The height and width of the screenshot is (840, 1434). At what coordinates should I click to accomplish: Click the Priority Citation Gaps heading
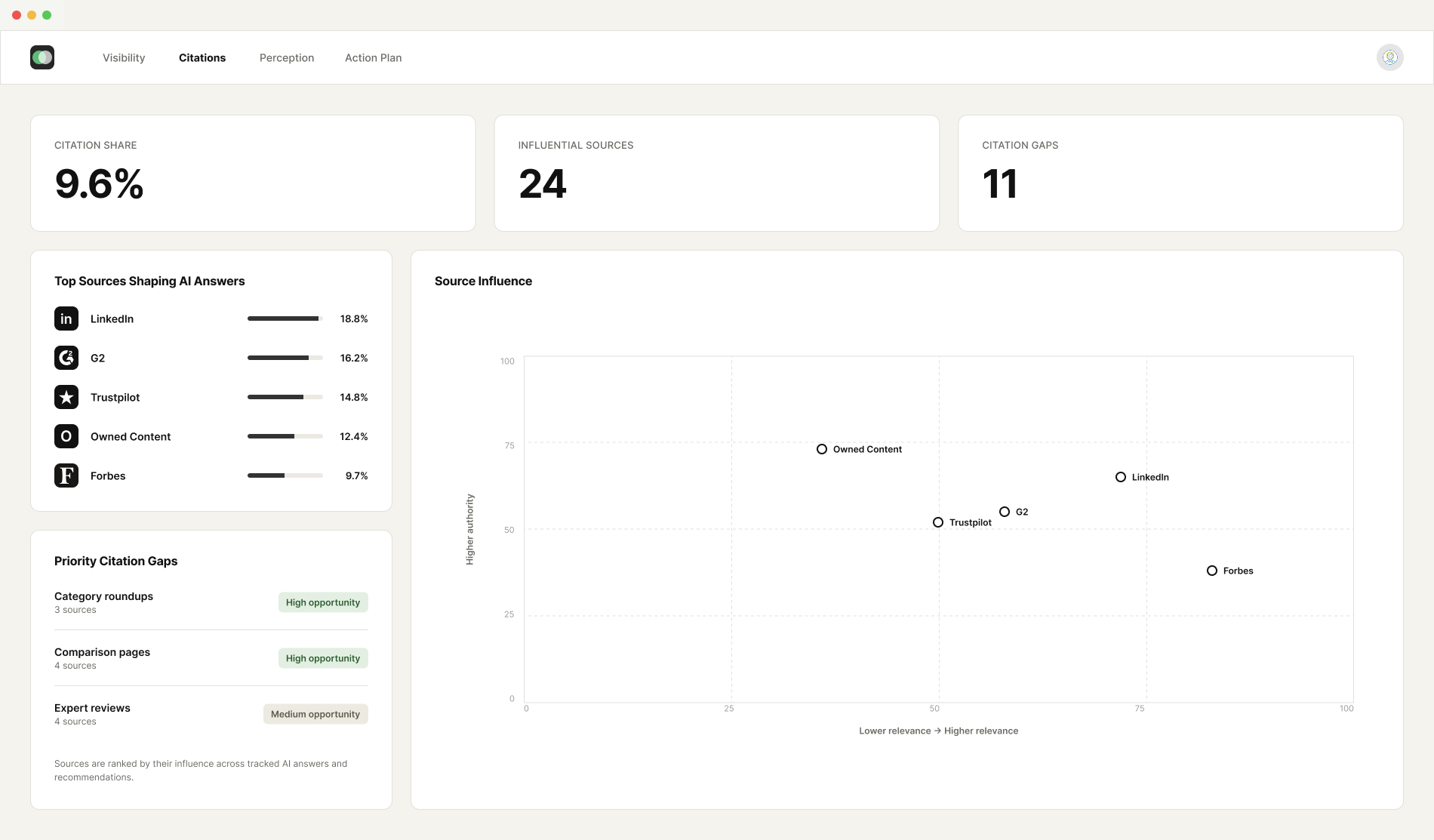pyautogui.click(x=115, y=561)
